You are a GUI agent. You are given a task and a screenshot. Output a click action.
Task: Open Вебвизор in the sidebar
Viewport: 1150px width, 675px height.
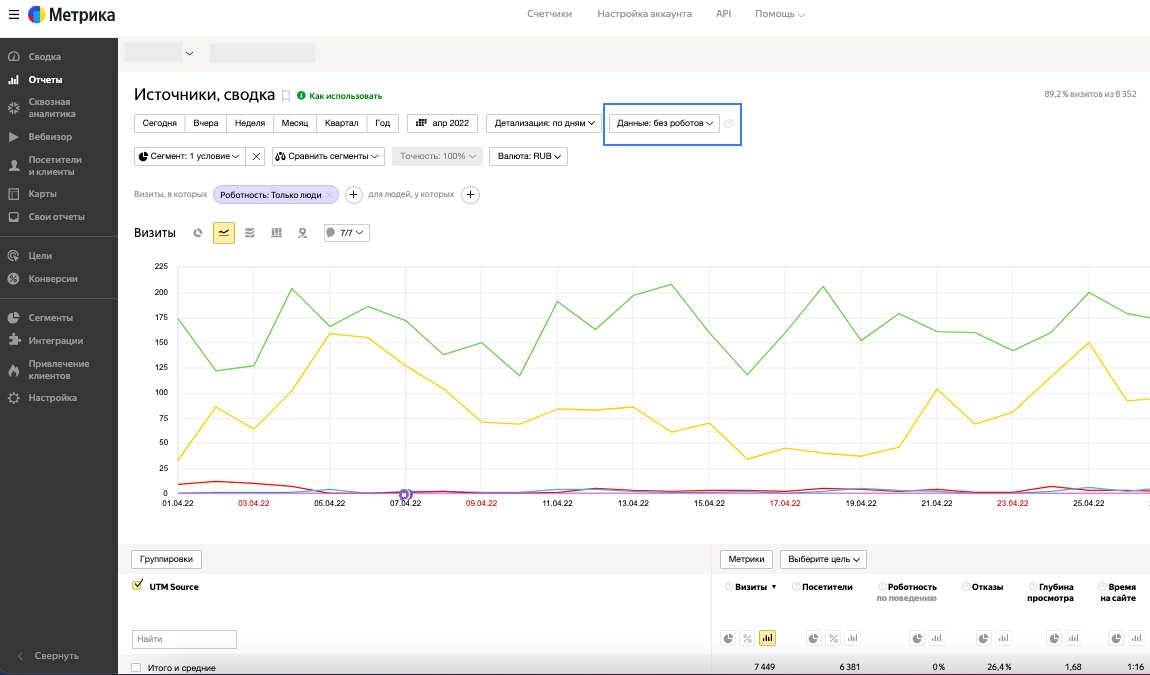coord(50,137)
